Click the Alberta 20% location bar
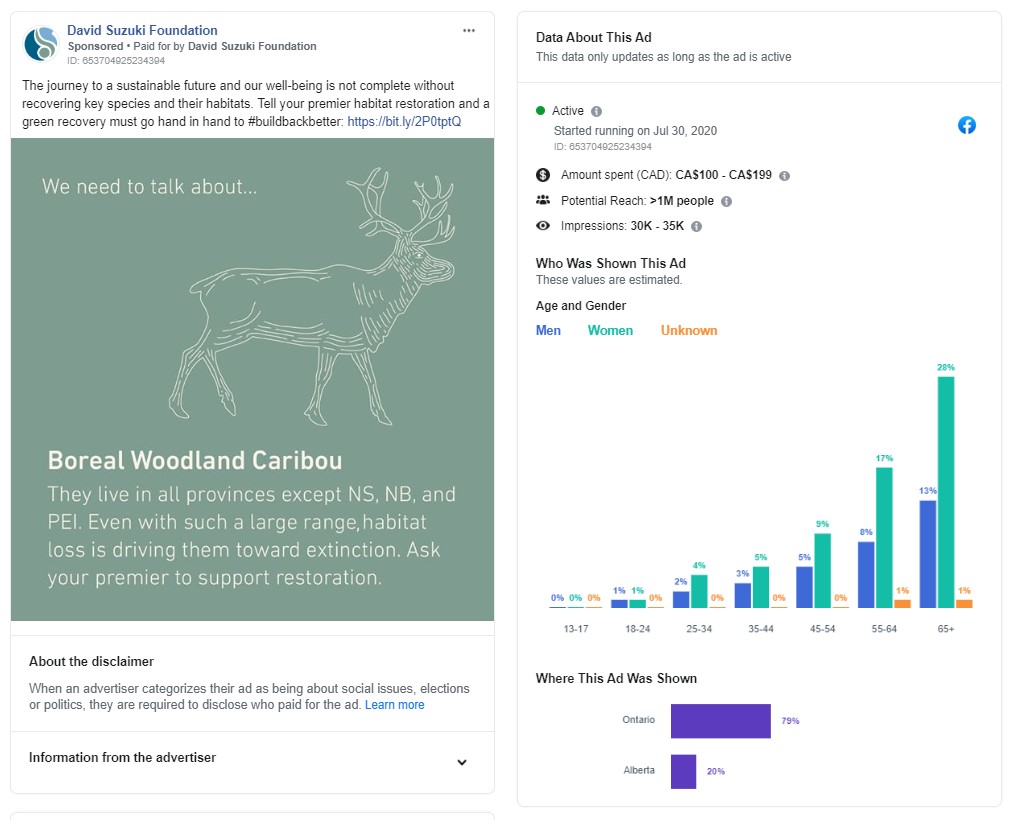This screenshot has width=1016, height=820. pyautogui.click(x=683, y=771)
